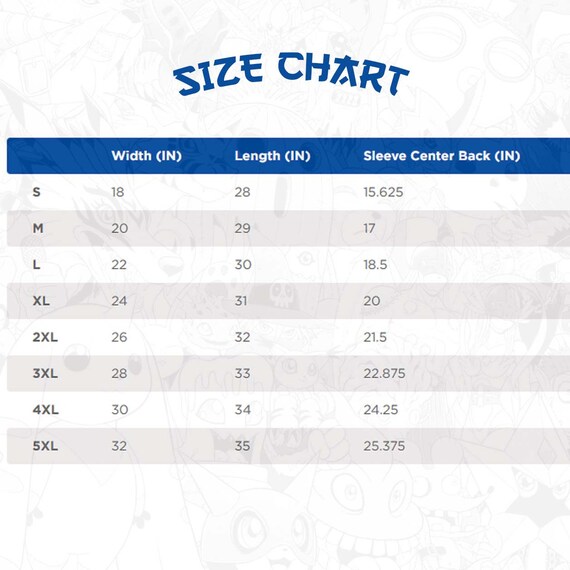Click the Size Chart title
This screenshot has width=570, height=570.
tap(291, 74)
